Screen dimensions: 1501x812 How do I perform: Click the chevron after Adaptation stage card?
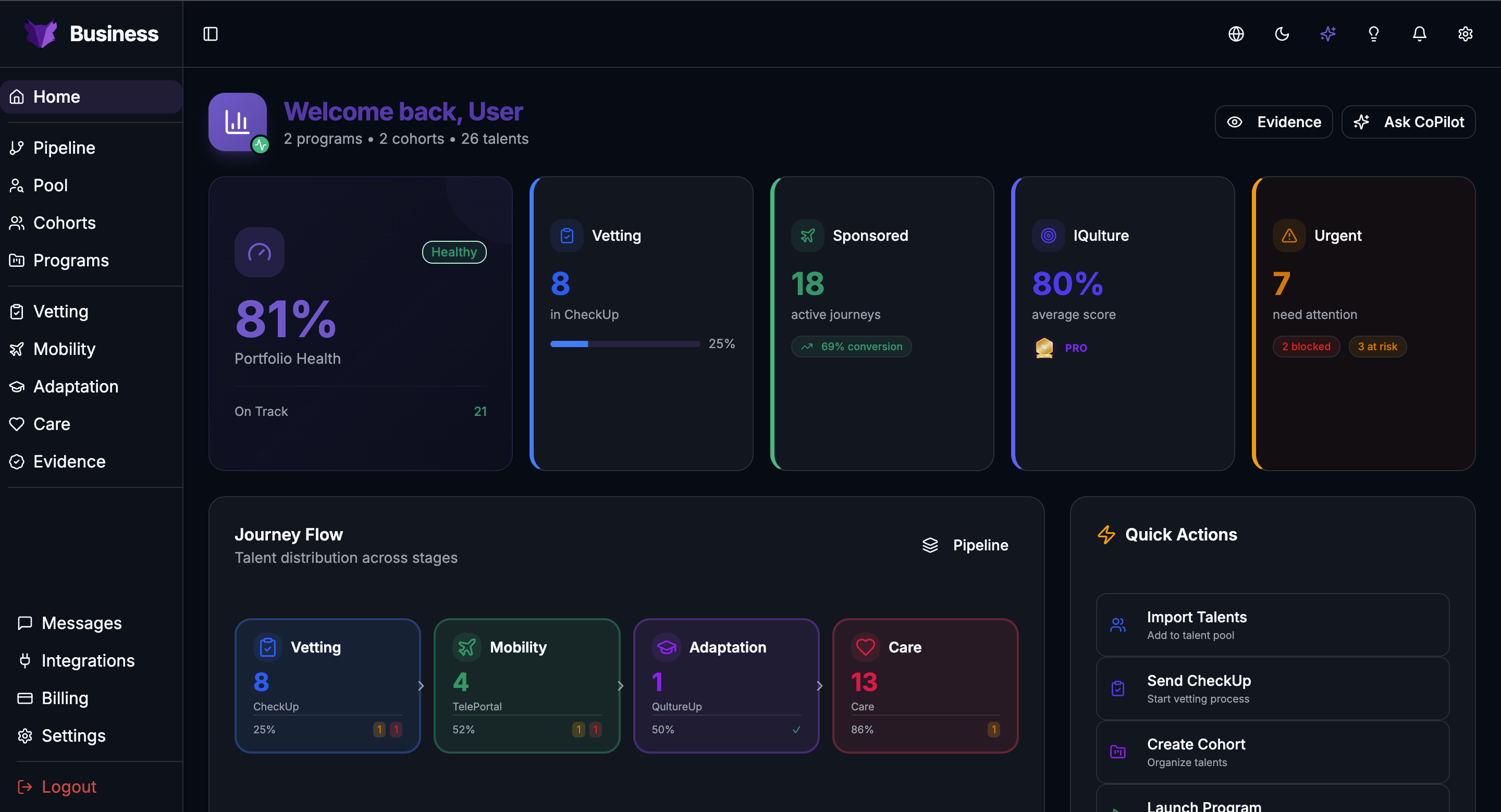(820, 685)
